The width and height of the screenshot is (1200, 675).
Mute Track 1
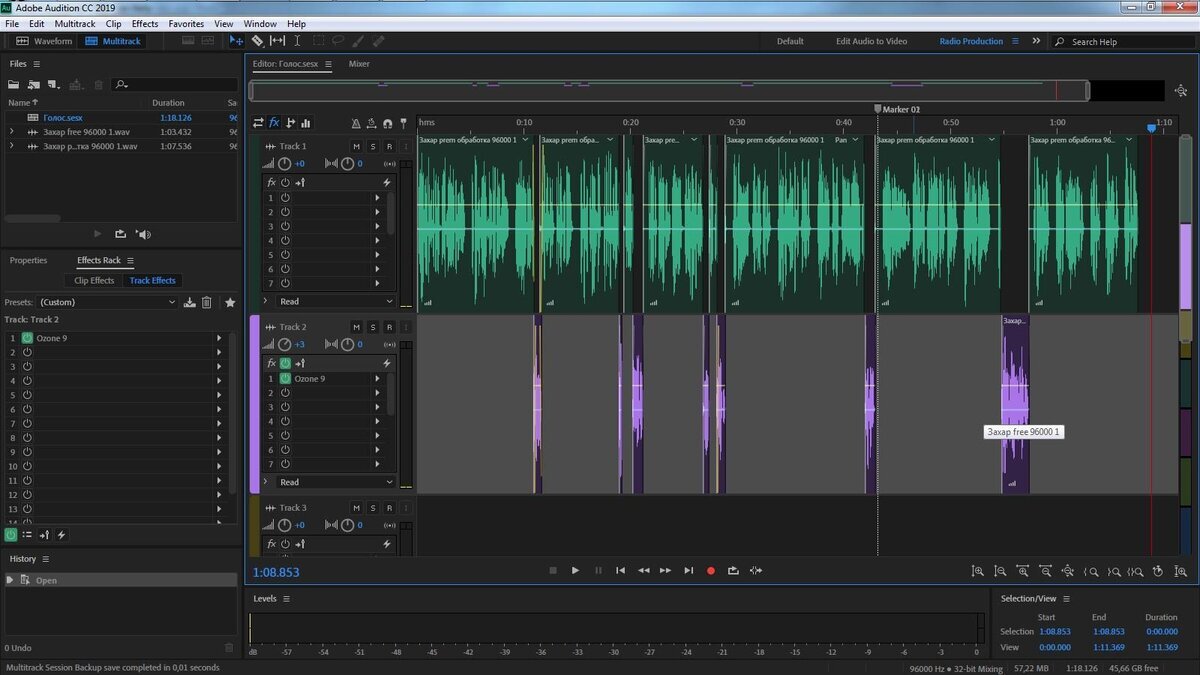(356, 146)
